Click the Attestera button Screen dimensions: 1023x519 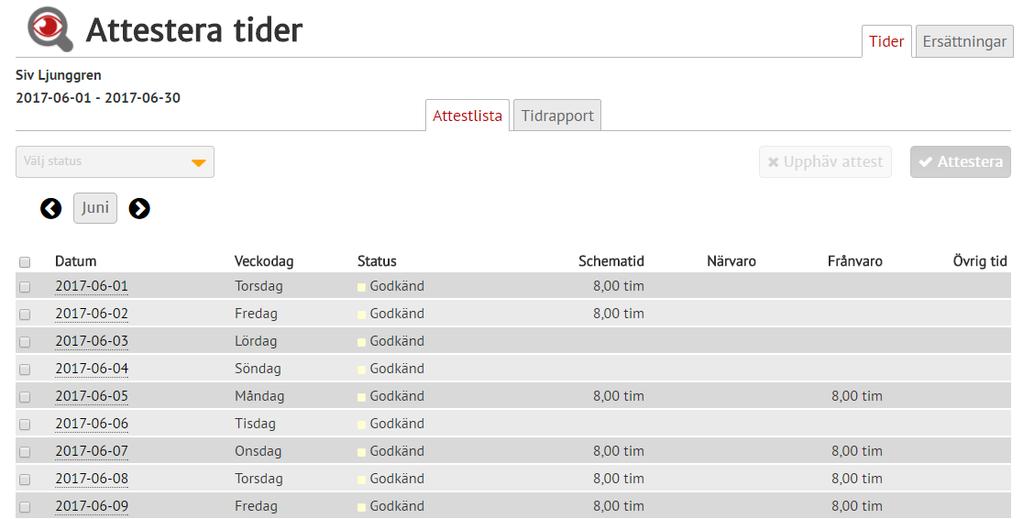tap(960, 162)
